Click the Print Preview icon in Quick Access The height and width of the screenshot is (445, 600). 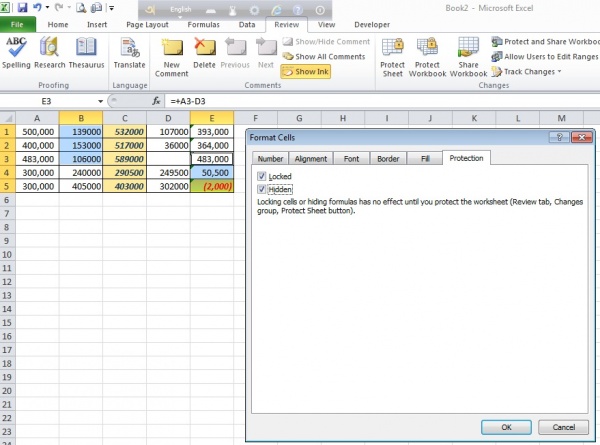[81, 7]
